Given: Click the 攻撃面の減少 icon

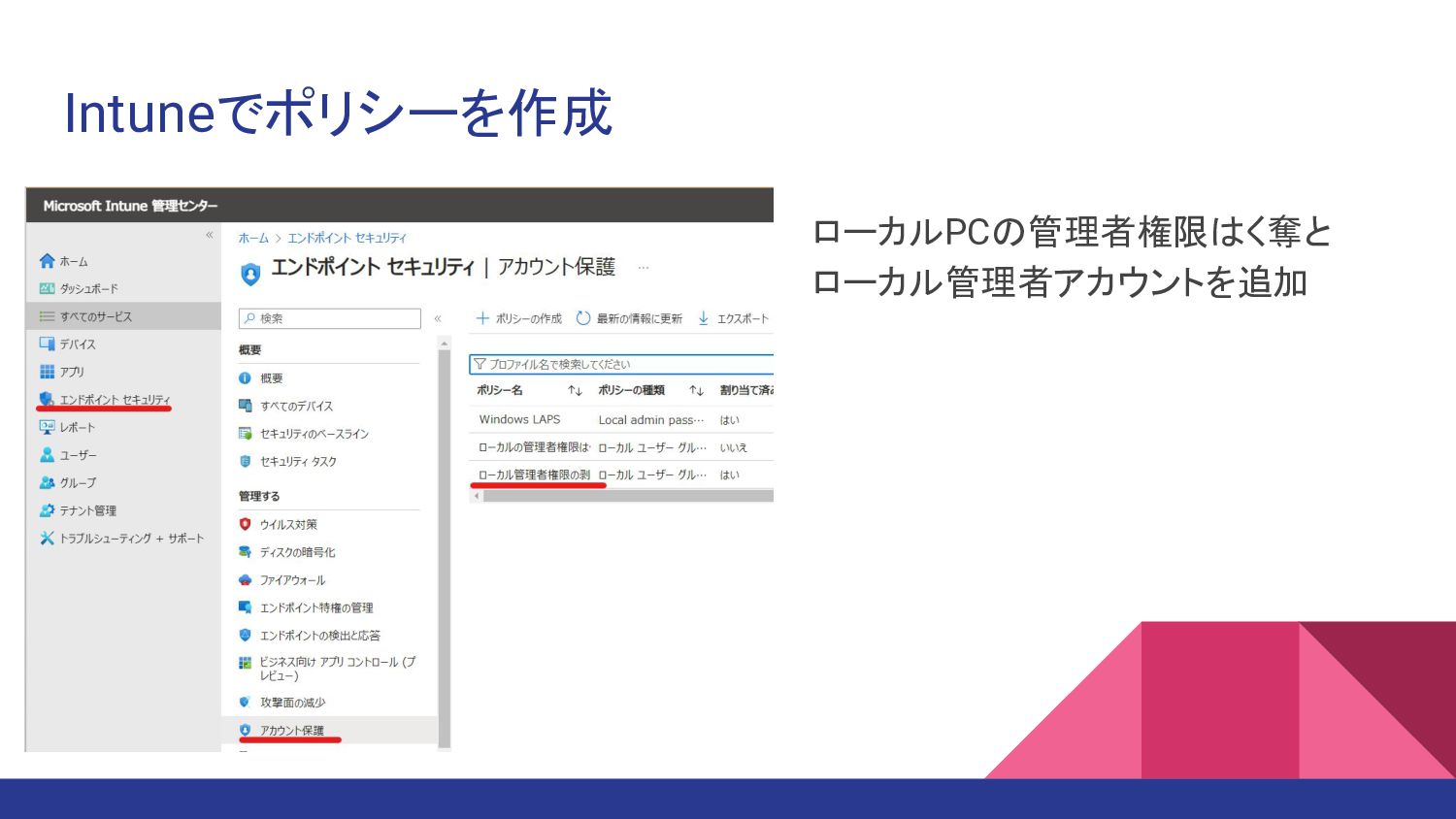Looking at the screenshot, I should 246,702.
